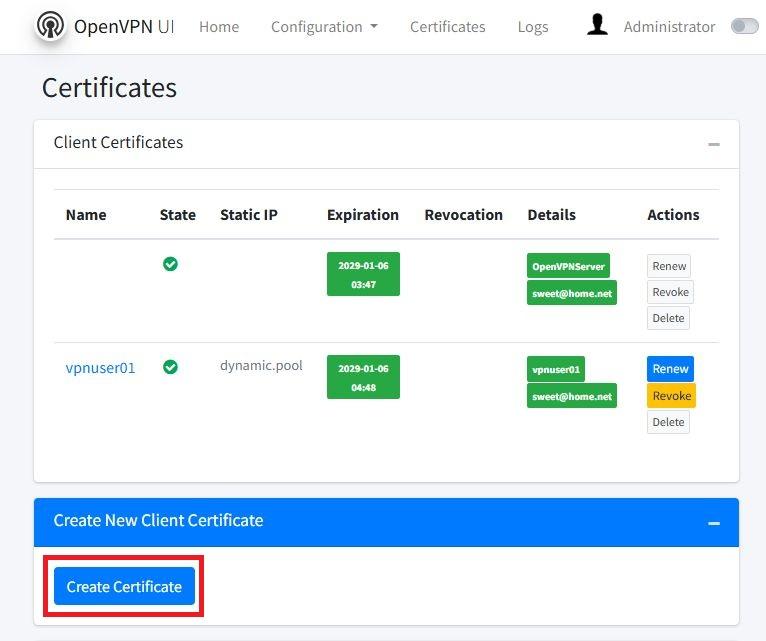Click the Certificates page heading
Image resolution: width=766 pixels, height=641 pixels.
coord(109,88)
